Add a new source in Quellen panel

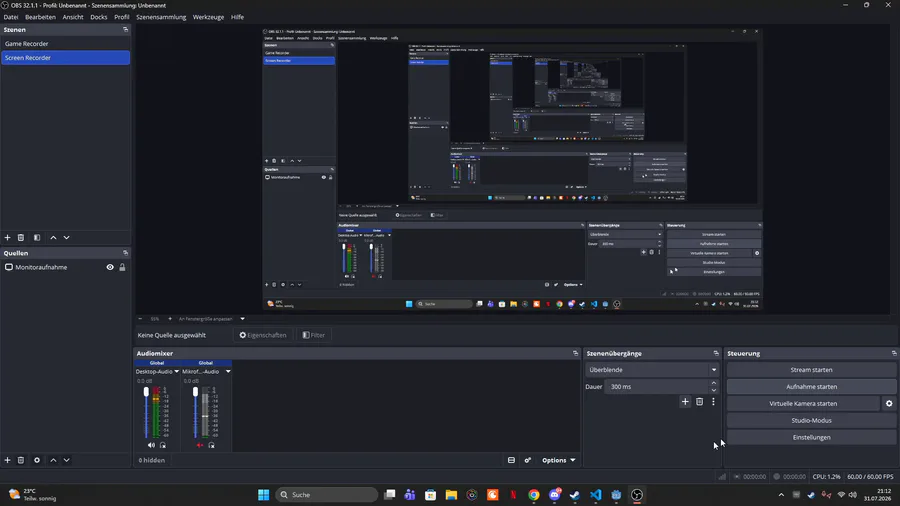tap(7, 460)
